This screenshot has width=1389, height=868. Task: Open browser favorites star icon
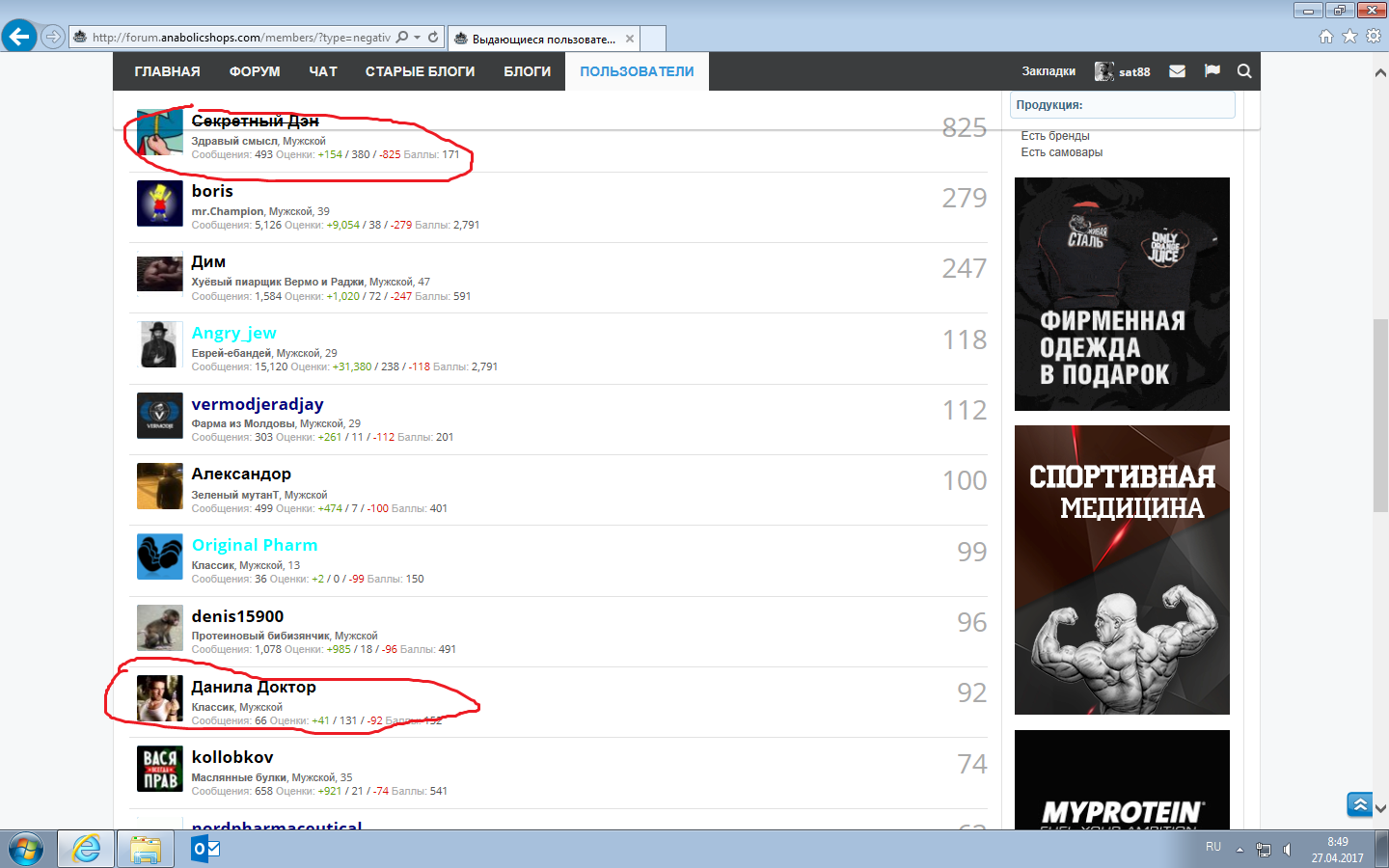pos(1349,37)
